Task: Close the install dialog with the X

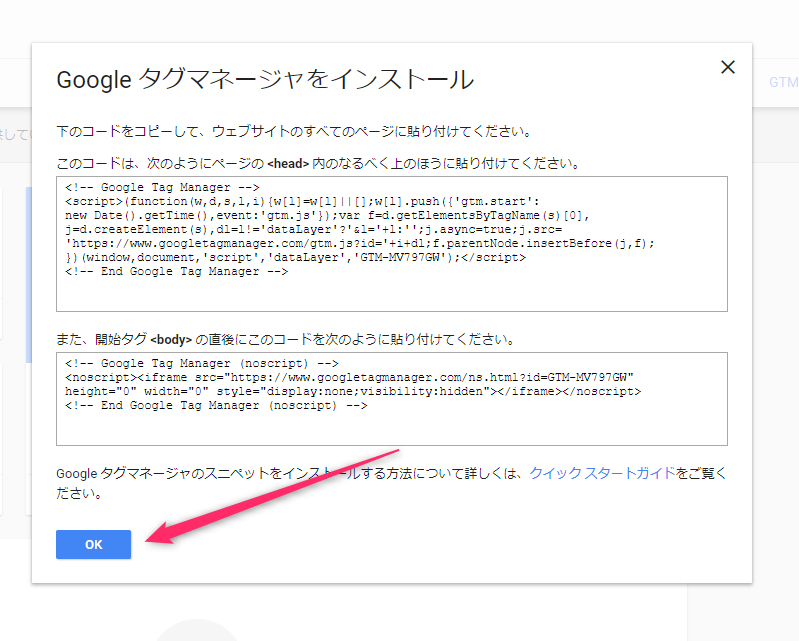Action: 728,67
